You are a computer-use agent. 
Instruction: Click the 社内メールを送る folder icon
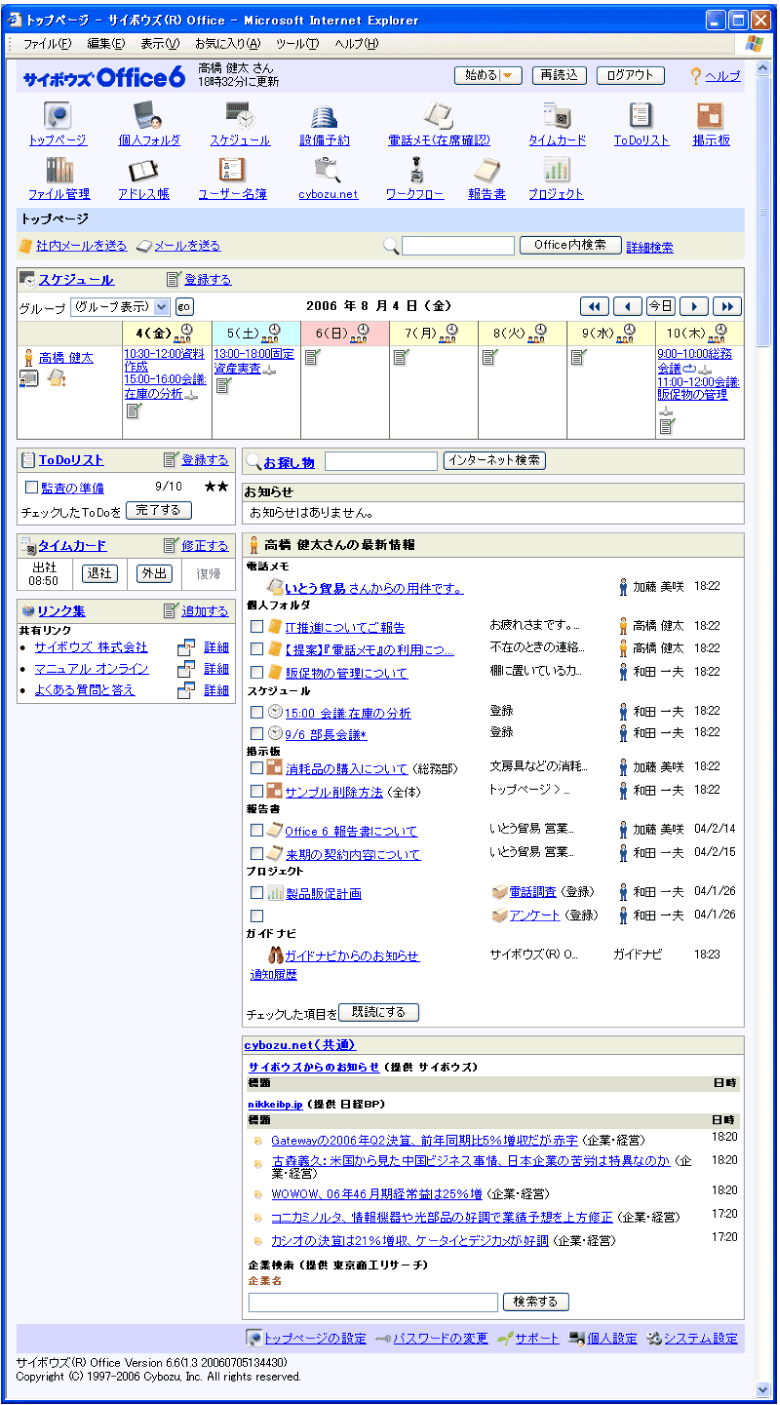click(x=26, y=246)
